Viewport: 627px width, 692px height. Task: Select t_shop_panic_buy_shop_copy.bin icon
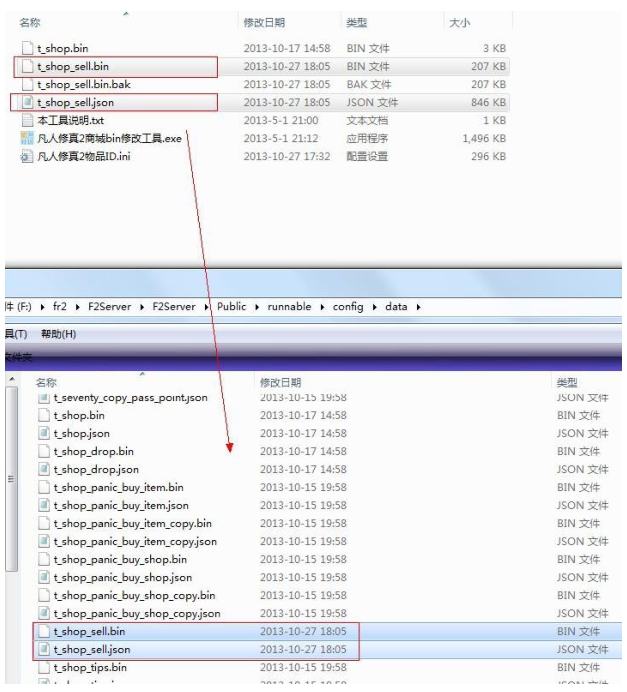(44, 595)
